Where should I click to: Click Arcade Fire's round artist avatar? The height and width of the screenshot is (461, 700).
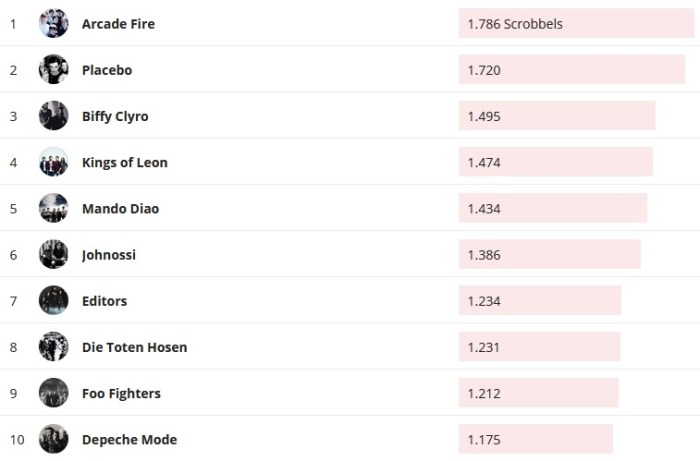[x=53, y=24]
